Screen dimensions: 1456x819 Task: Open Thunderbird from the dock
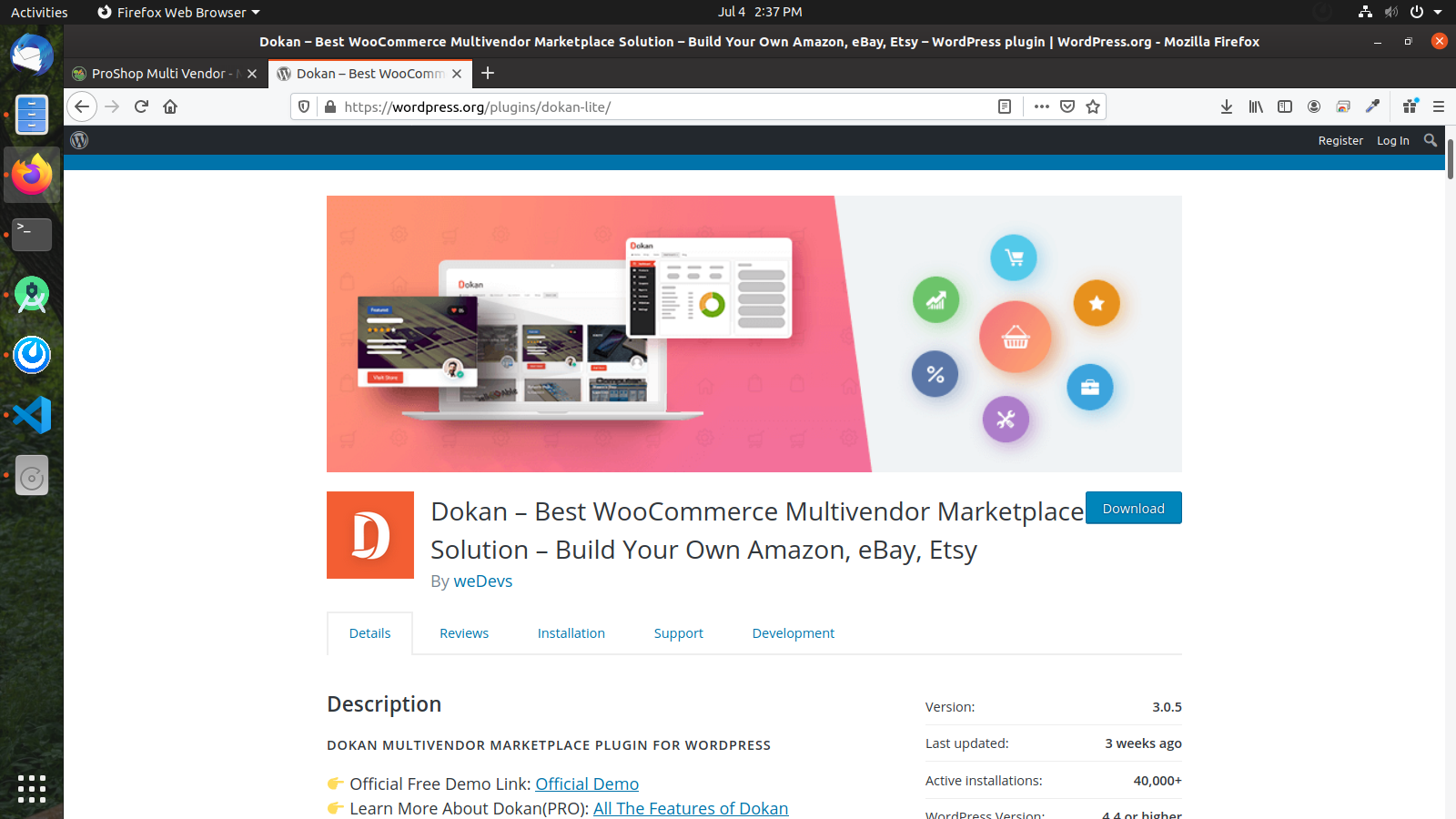coord(32,55)
